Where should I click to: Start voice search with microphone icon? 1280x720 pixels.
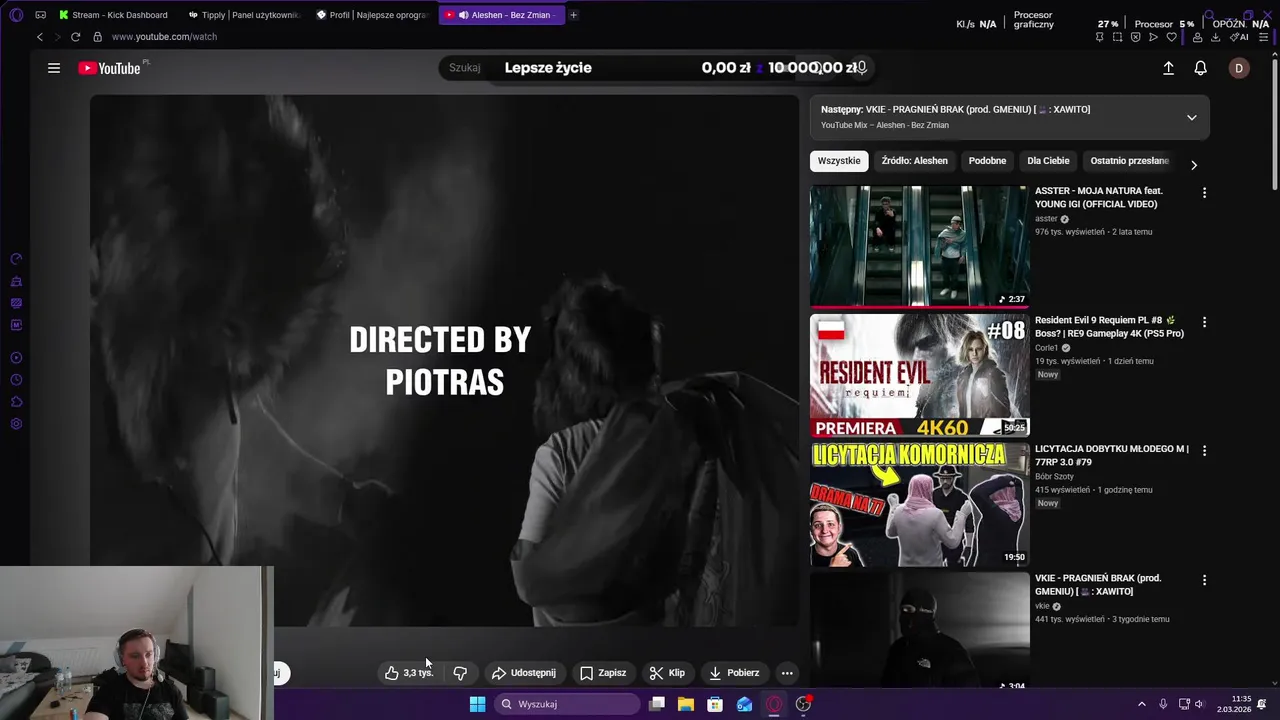coord(861,67)
